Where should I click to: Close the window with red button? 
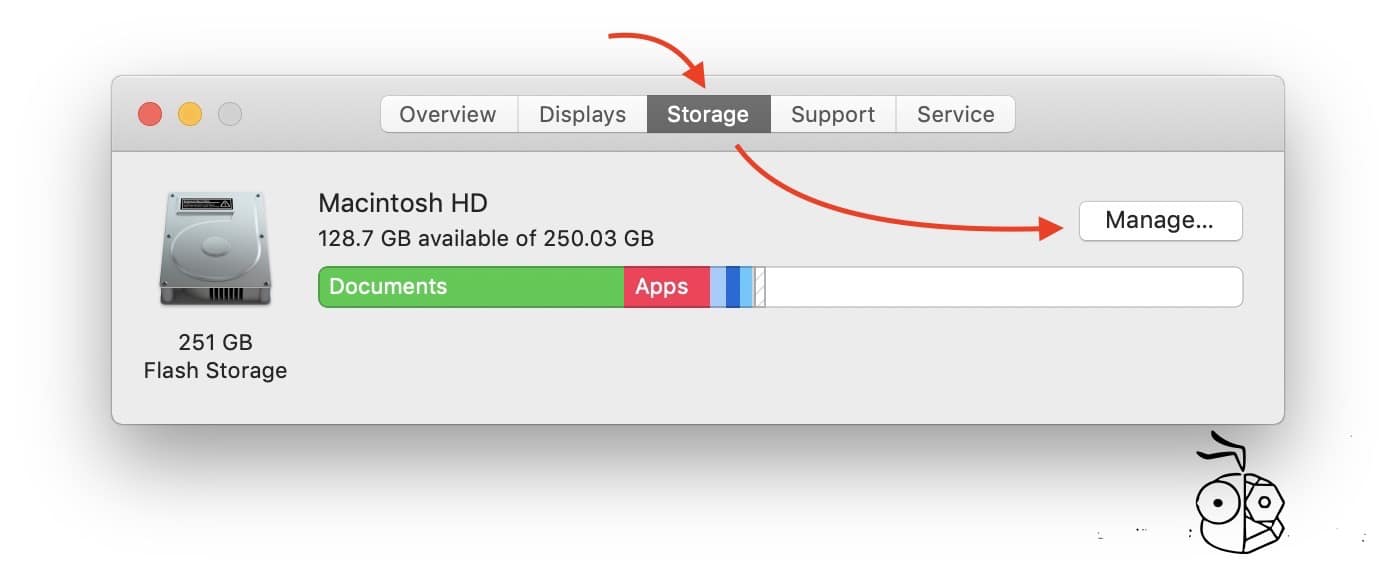(150, 114)
